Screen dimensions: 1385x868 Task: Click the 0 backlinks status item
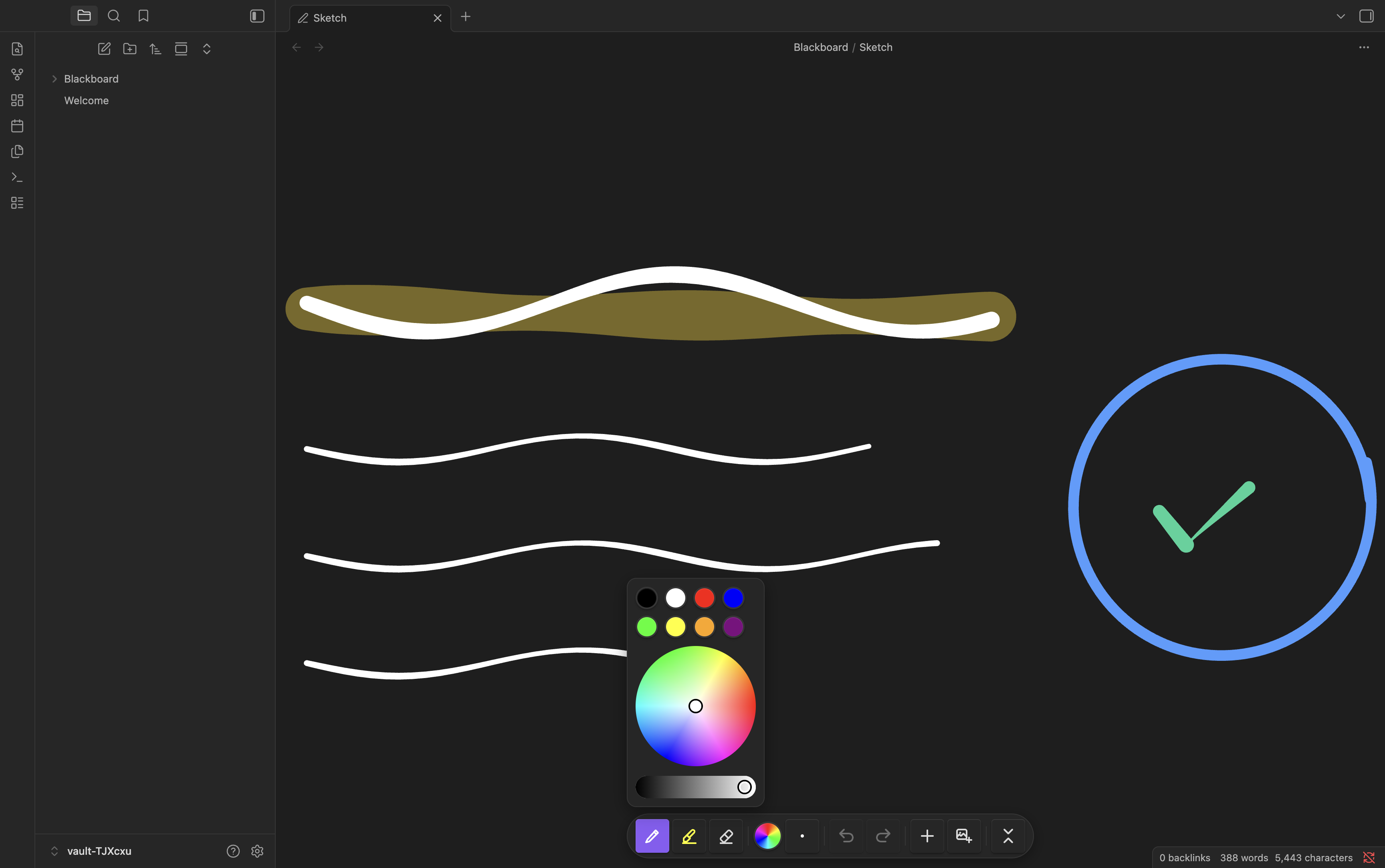tap(1184, 858)
